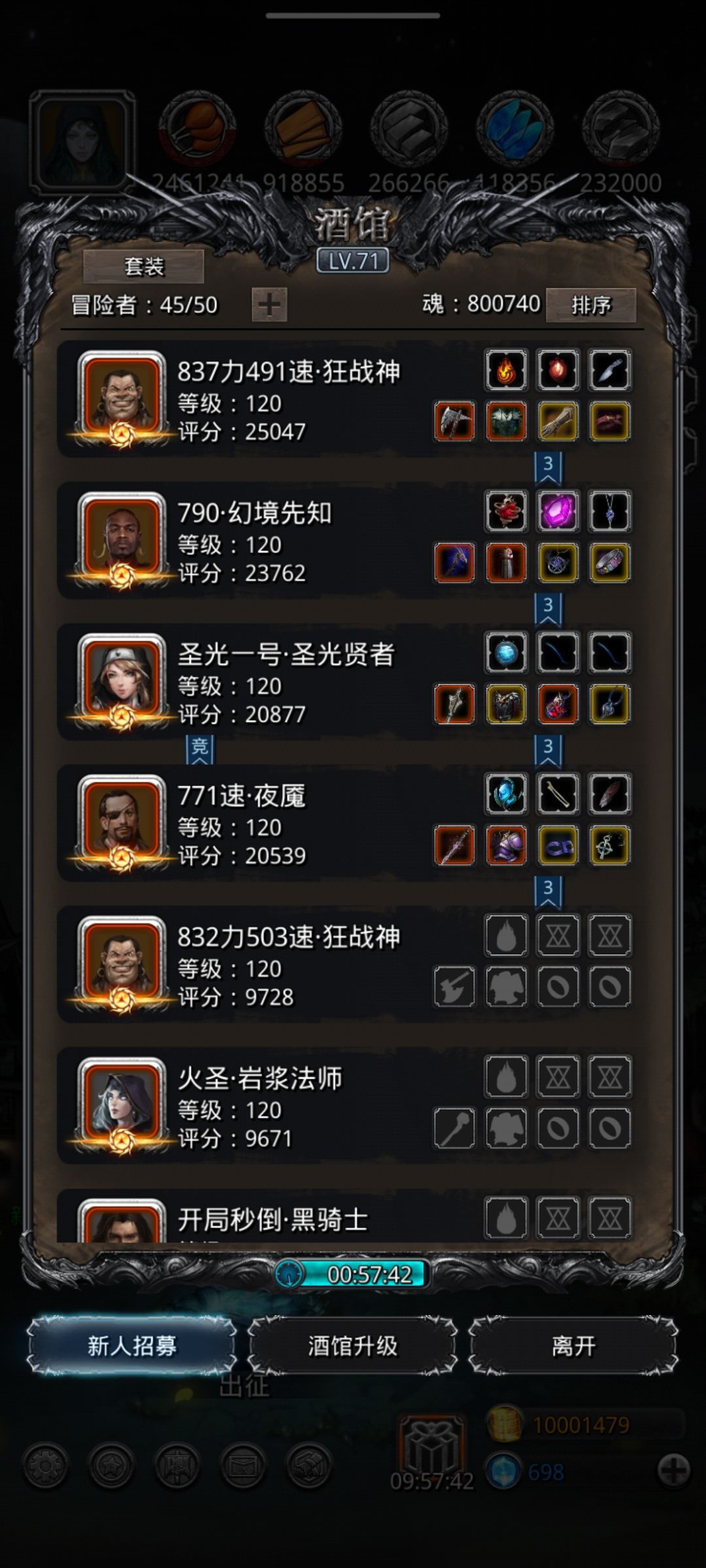This screenshot has height=1568, width=706.
Task: Expand the 竞 marker under 圣光贤者
Action: click(199, 749)
